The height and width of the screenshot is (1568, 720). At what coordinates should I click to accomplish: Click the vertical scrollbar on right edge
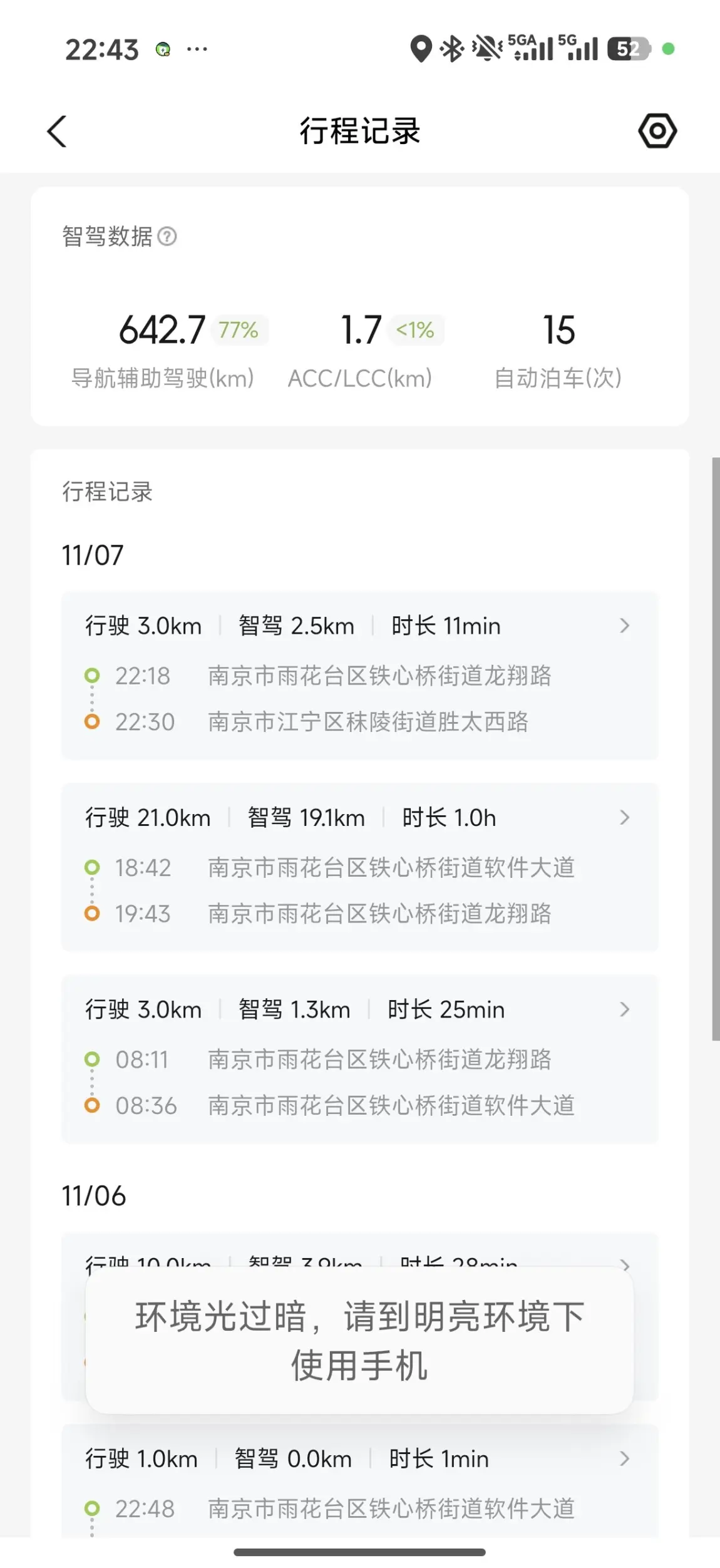click(x=715, y=748)
